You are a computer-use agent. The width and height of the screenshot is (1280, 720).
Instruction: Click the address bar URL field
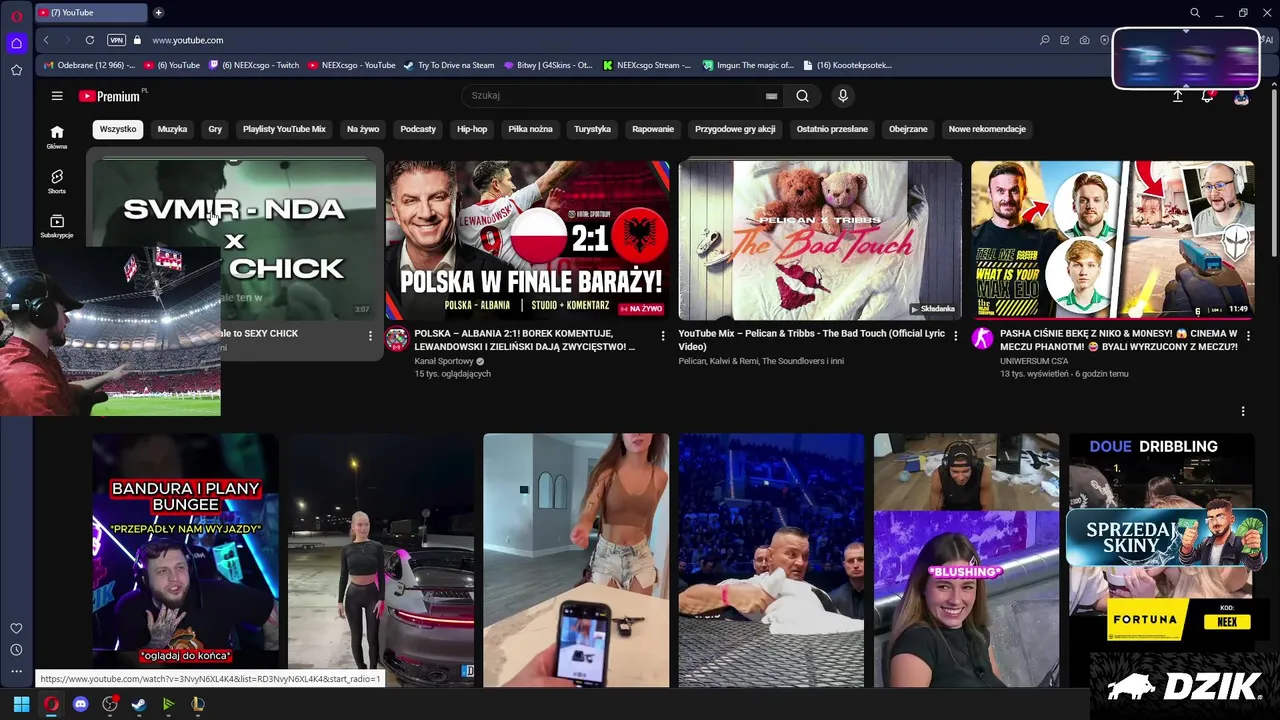[590, 40]
